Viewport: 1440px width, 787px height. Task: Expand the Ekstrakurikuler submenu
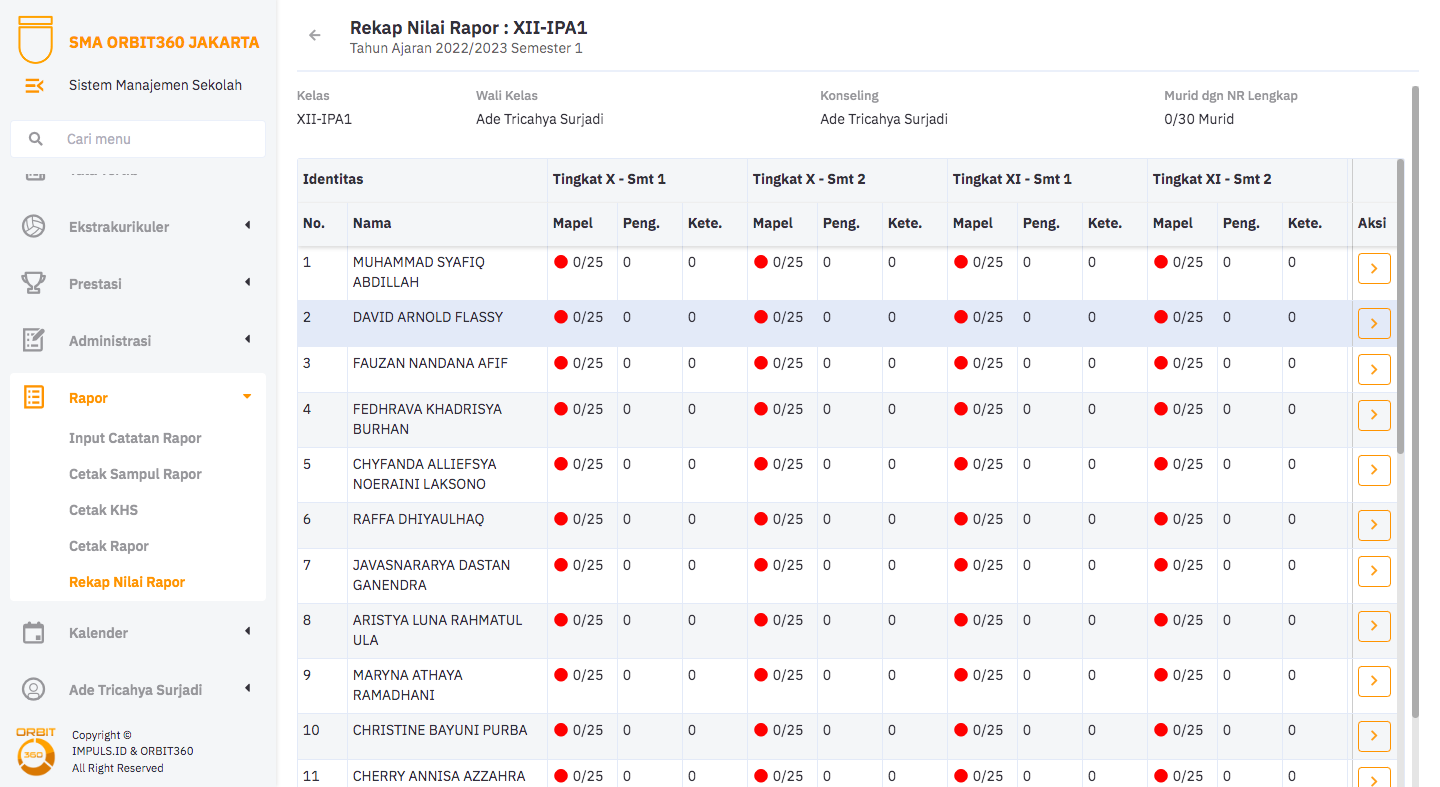[247, 226]
